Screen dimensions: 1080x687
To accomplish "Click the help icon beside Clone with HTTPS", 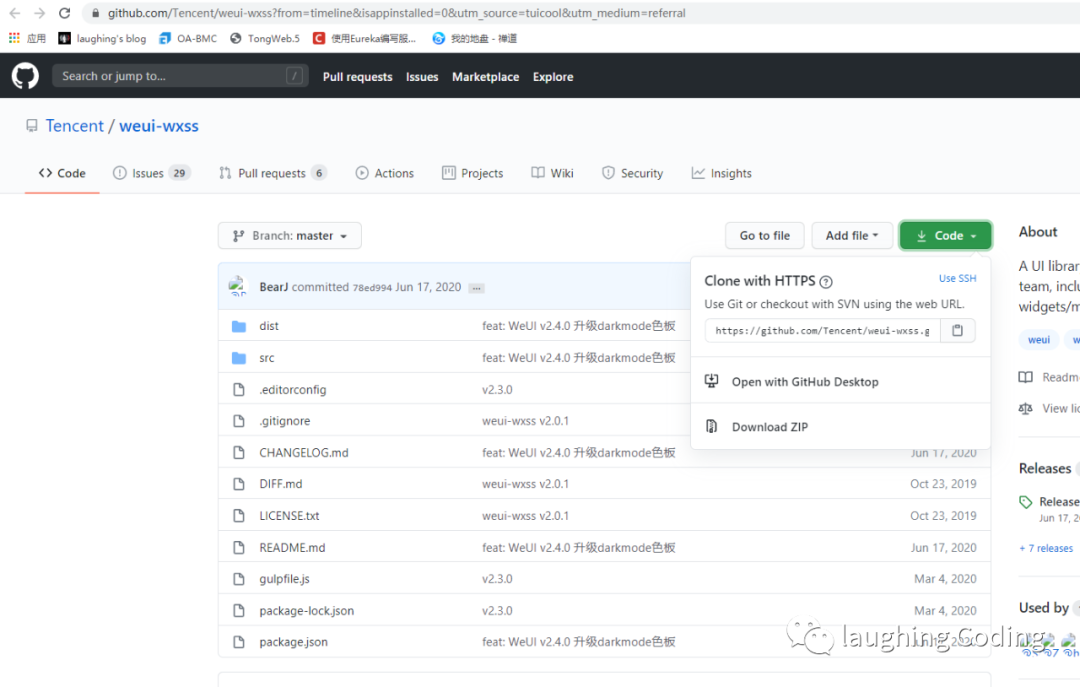I will [x=826, y=282].
